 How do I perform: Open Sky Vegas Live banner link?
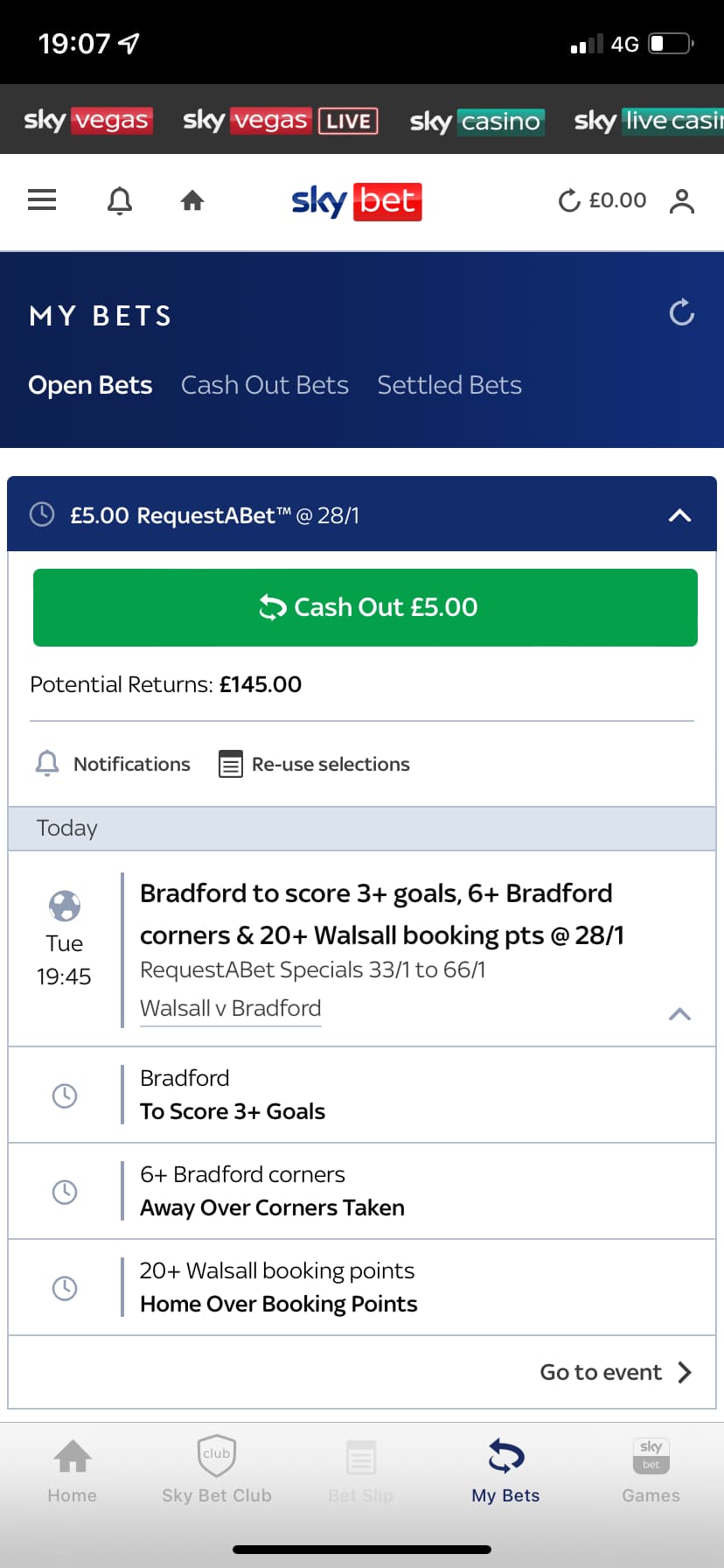280,121
